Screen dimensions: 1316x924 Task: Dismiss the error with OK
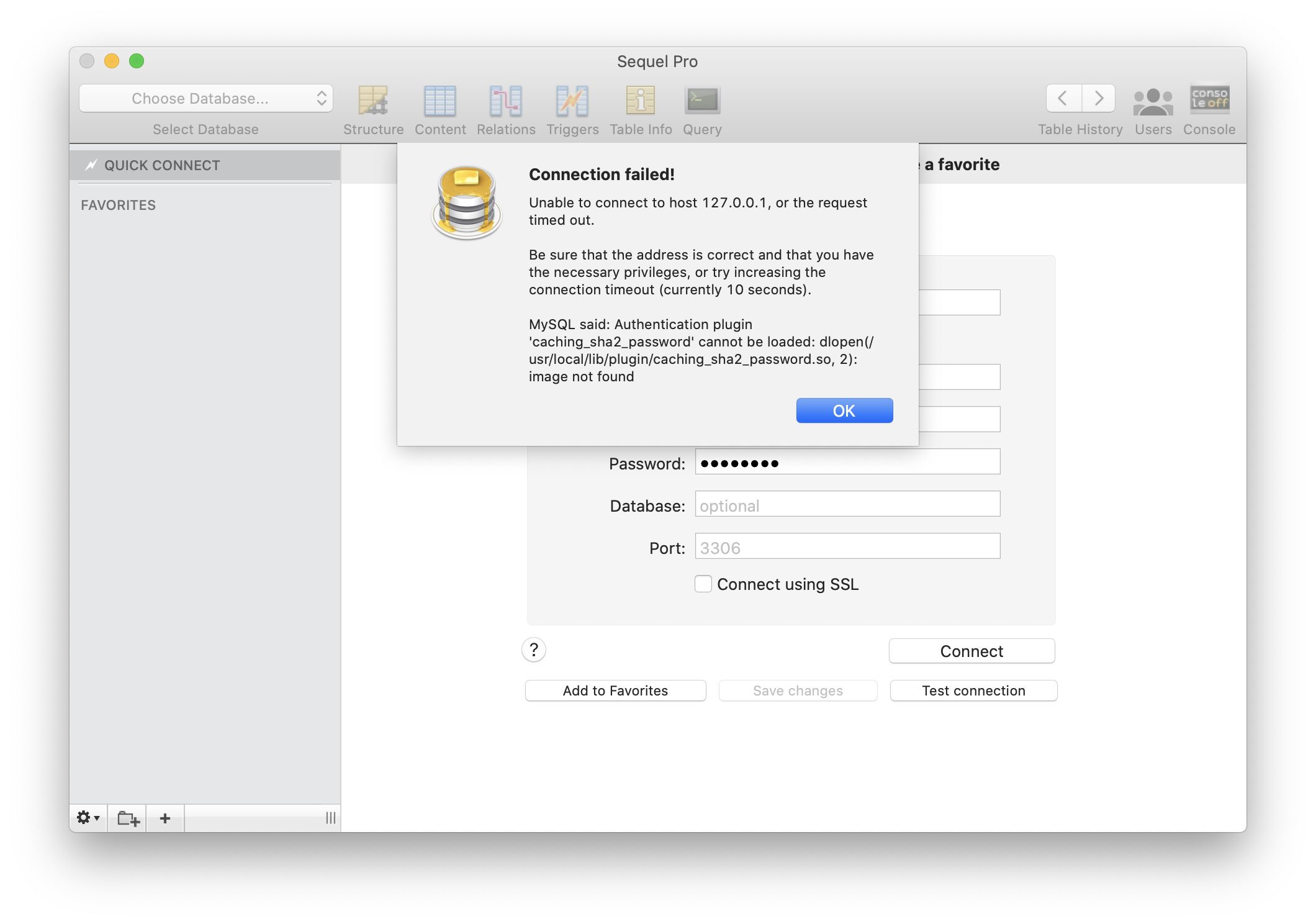pos(844,410)
